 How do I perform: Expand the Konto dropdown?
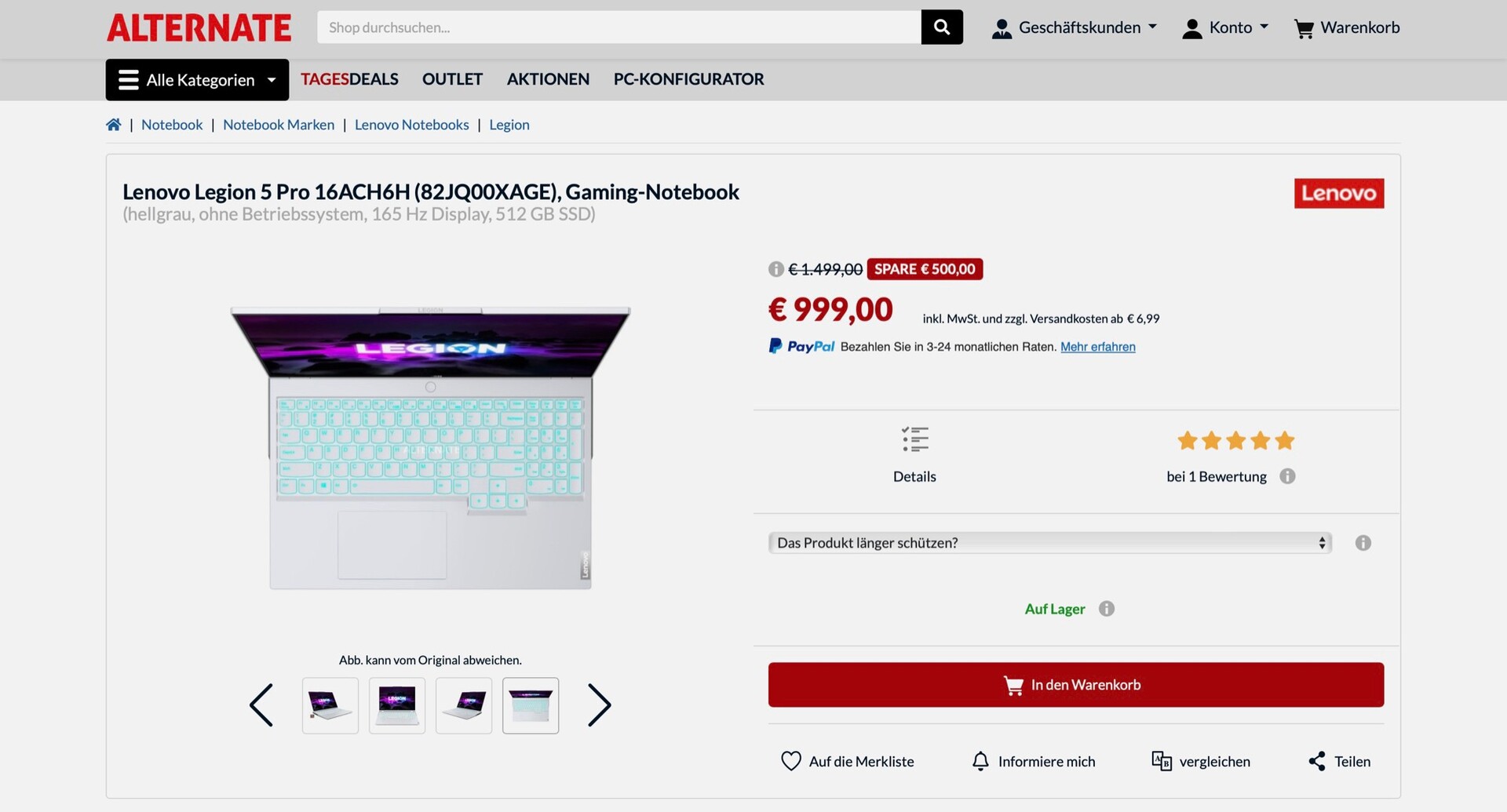[1225, 28]
